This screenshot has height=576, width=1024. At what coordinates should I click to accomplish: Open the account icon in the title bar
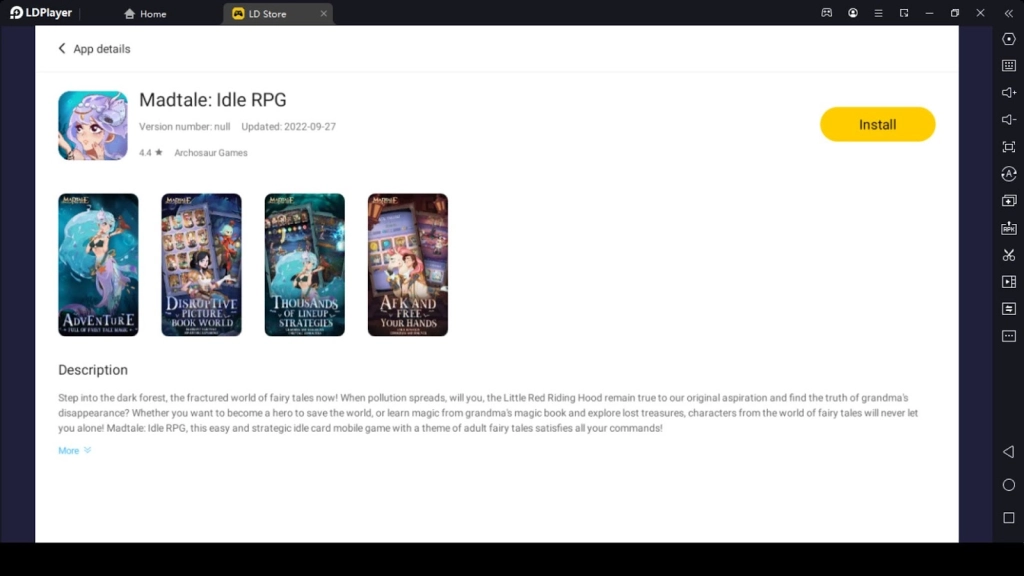[x=853, y=13]
